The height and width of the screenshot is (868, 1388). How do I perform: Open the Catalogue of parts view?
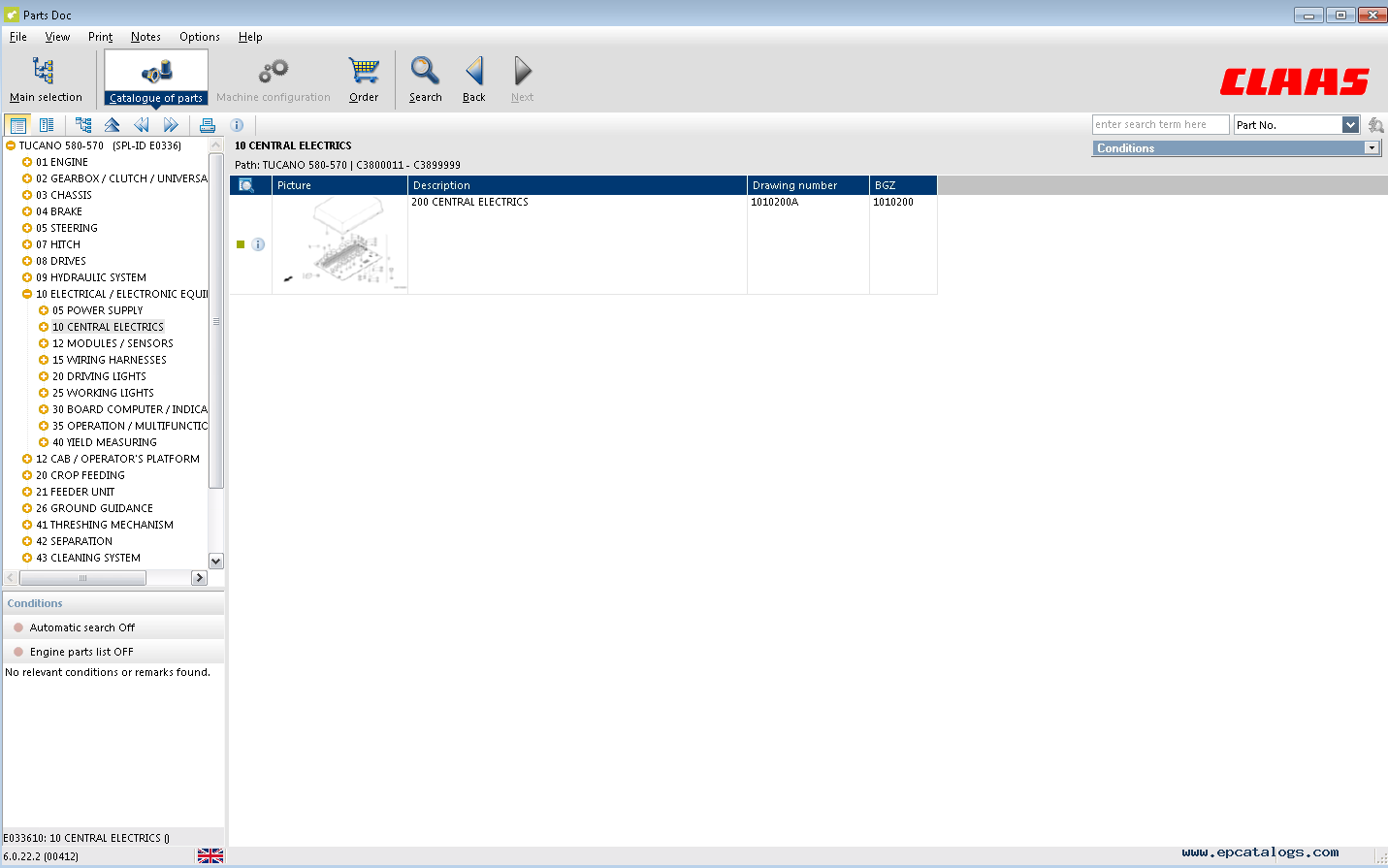(156, 78)
